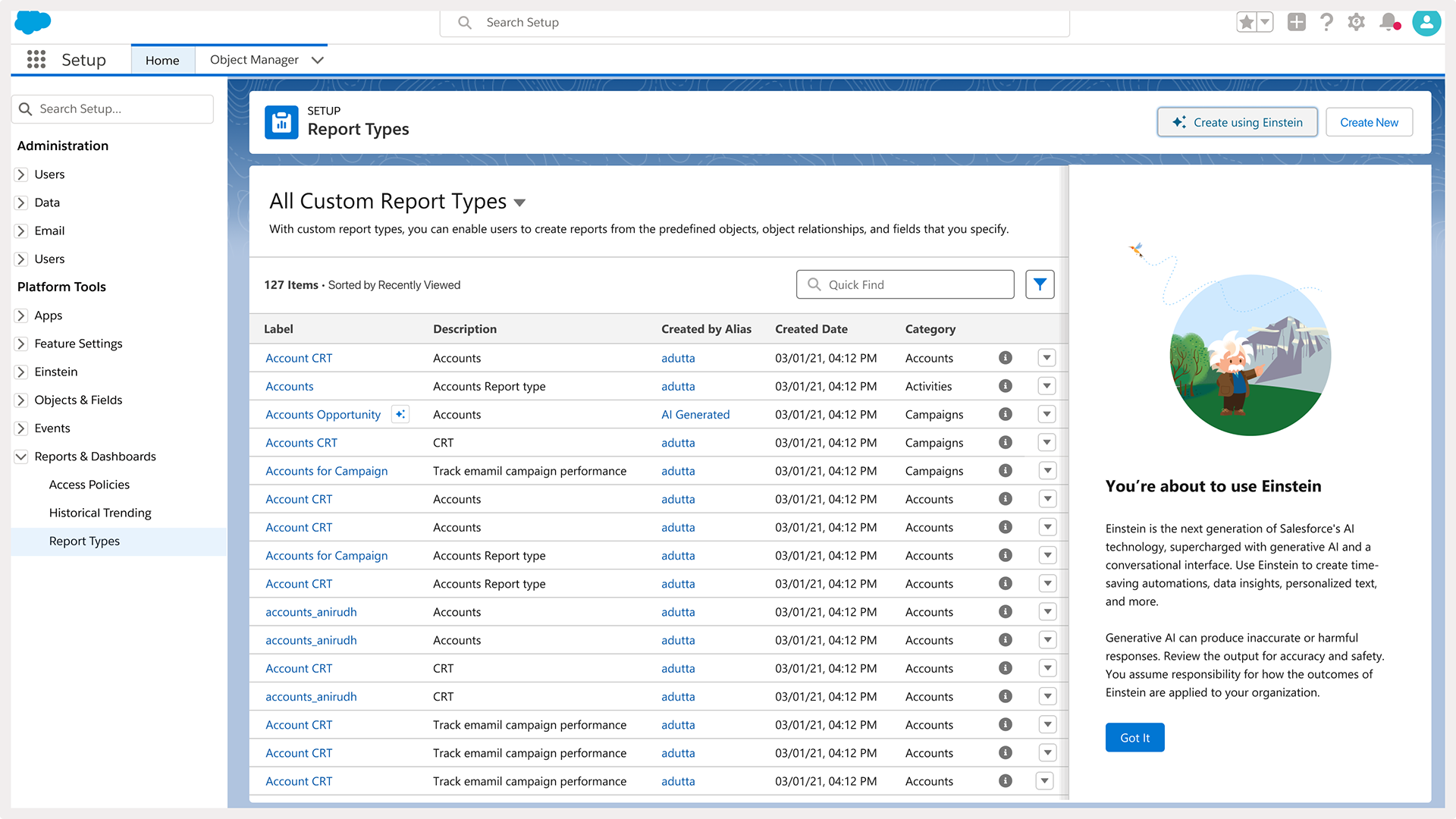The height and width of the screenshot is (819, 1456).
Task: Click the Got It button
Action: pyautogui.click(x=1134, y=738)
